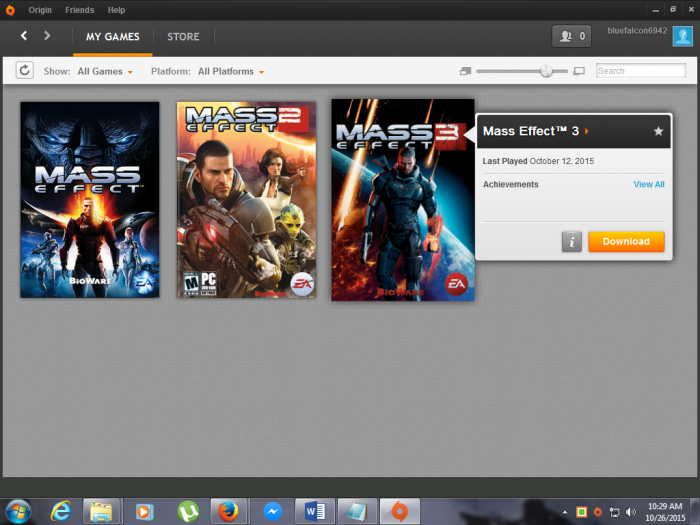Image resolution: width=700 pixels, height=525 pixels.
Task: Open Microsoft Word from taskbar
Action: click(x=315, y=512)
